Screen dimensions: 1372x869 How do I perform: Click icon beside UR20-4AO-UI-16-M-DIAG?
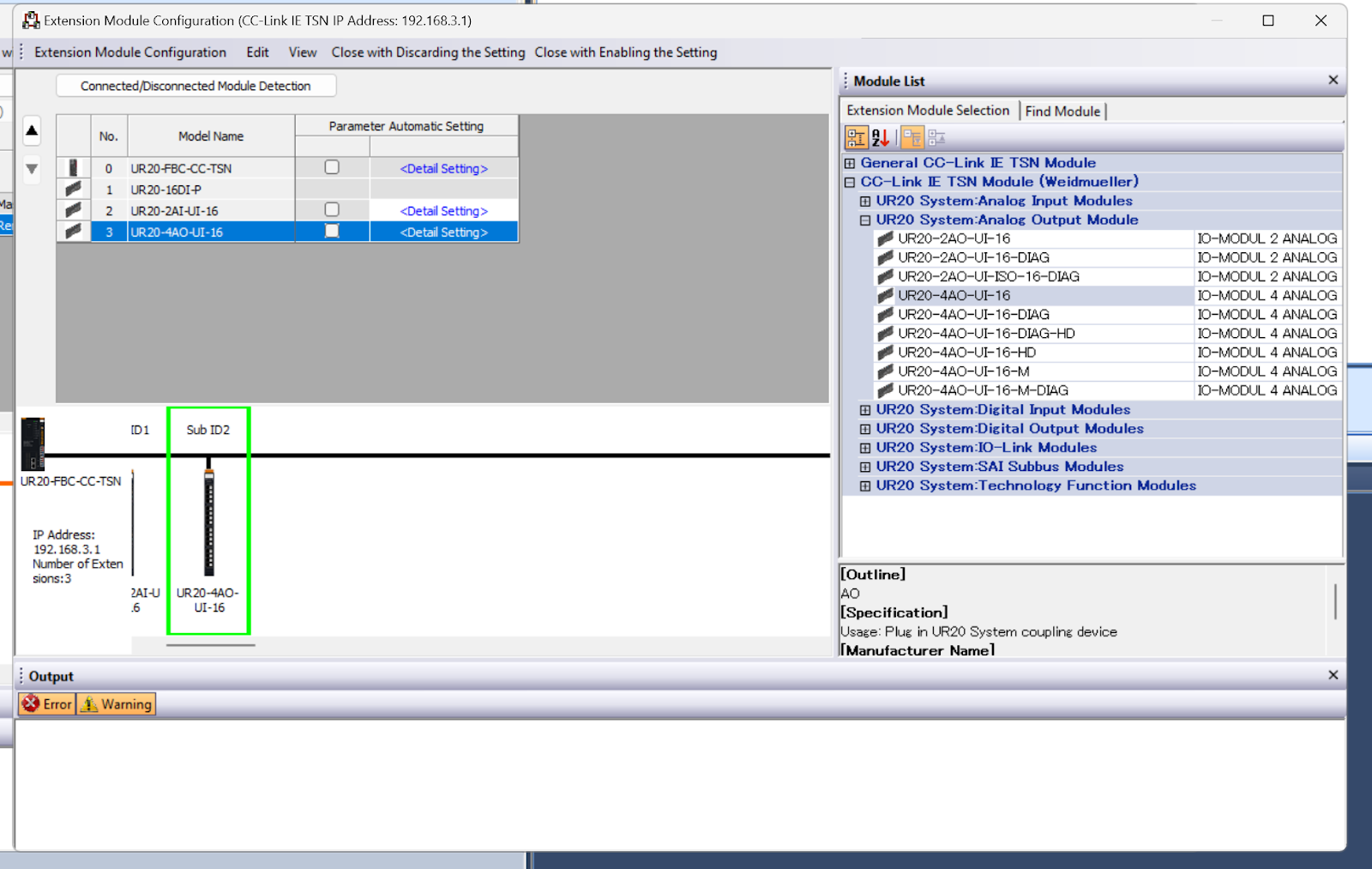pyautogui.click(x=886, y=389)
